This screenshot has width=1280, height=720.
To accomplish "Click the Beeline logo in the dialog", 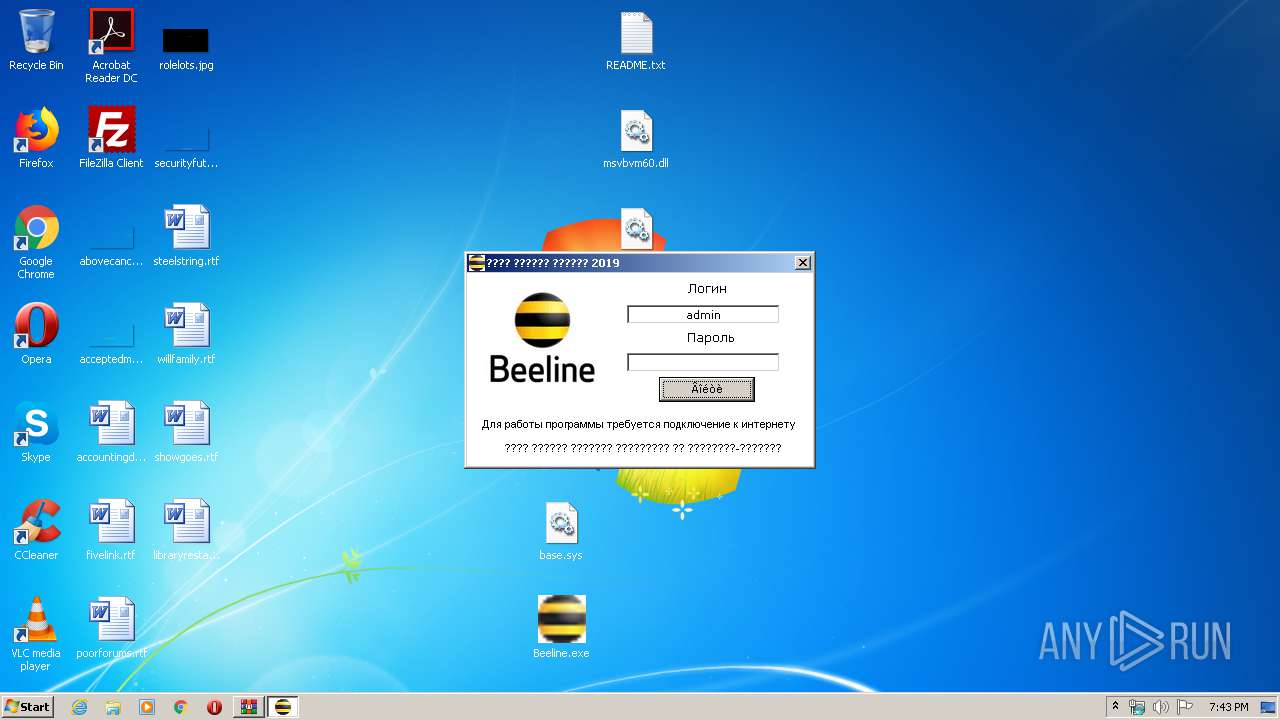I will point(542,338).
